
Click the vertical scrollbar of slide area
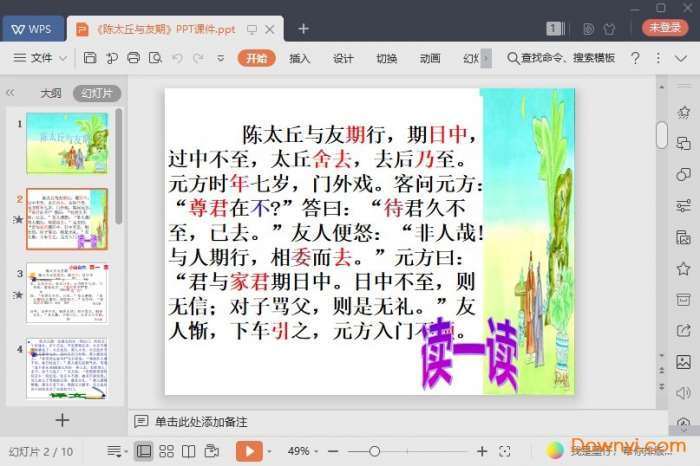click(x=662, y=135)
